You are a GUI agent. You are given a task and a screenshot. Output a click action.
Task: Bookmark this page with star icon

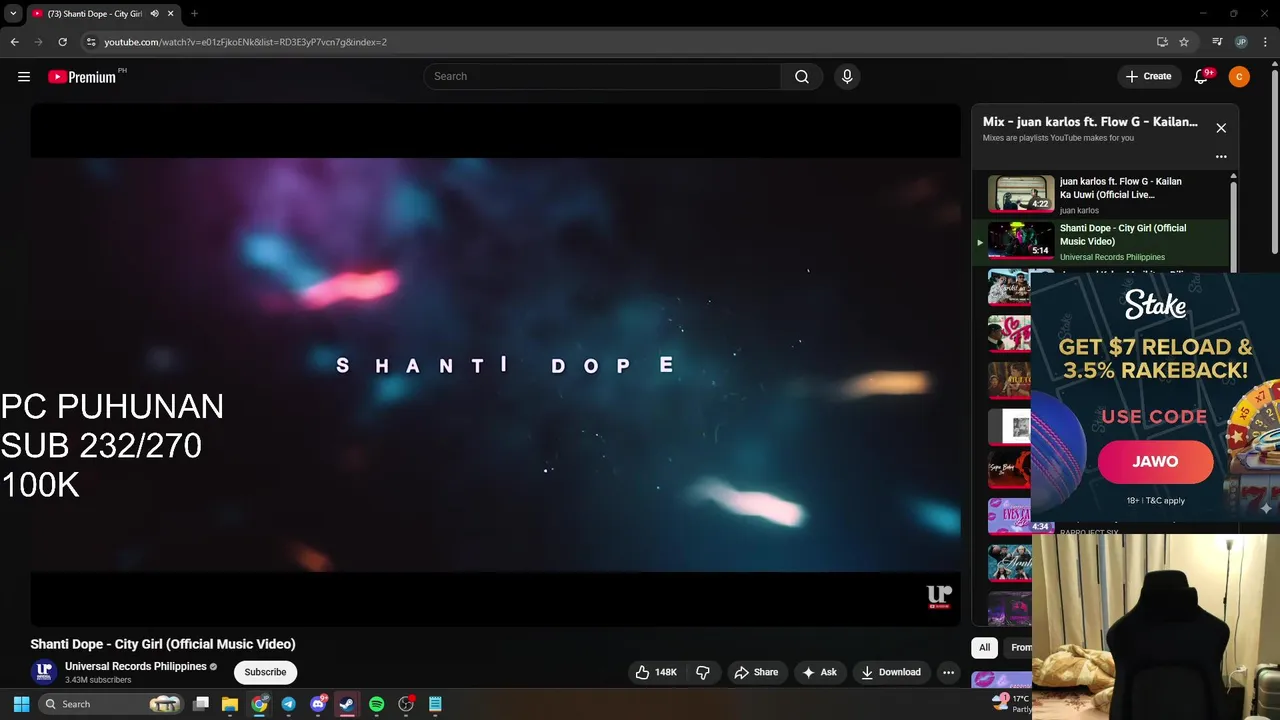coord(1184,42)
